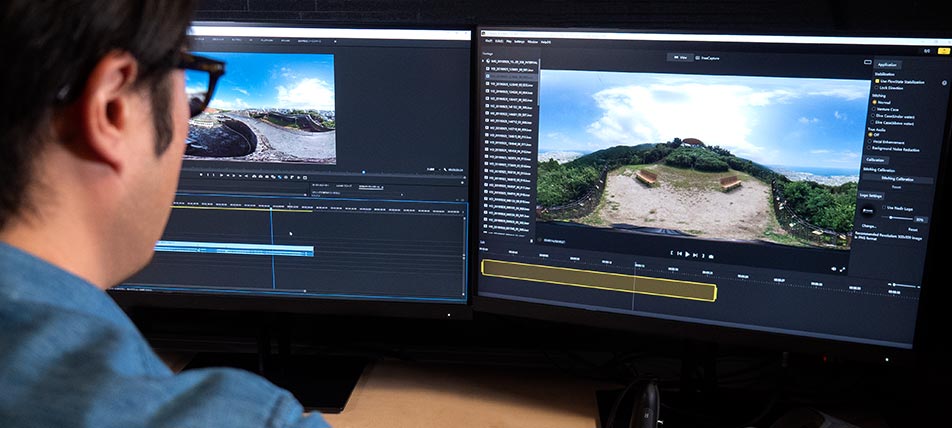Click the round logo preview thumbnail
Screen dimensions: 952x428
coord(867,211)
